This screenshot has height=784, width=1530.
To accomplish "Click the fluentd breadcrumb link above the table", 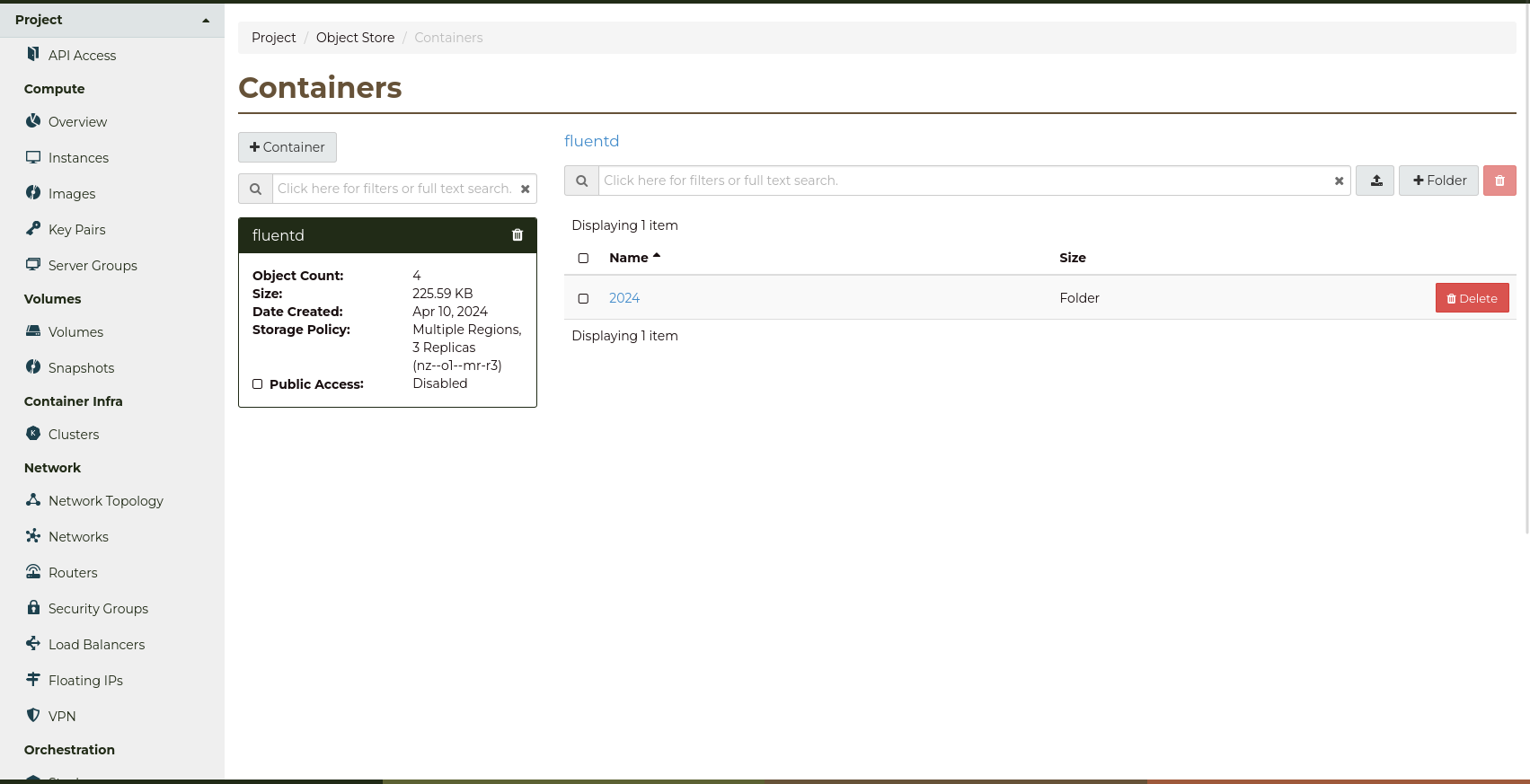I will click(x=591, y=141).
